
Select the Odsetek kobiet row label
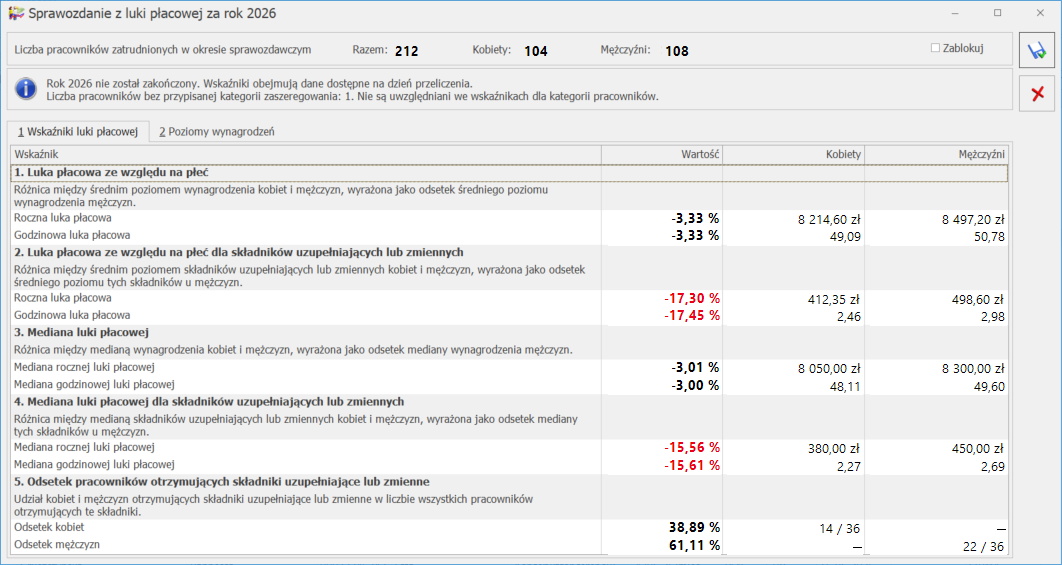pos(47,527)
